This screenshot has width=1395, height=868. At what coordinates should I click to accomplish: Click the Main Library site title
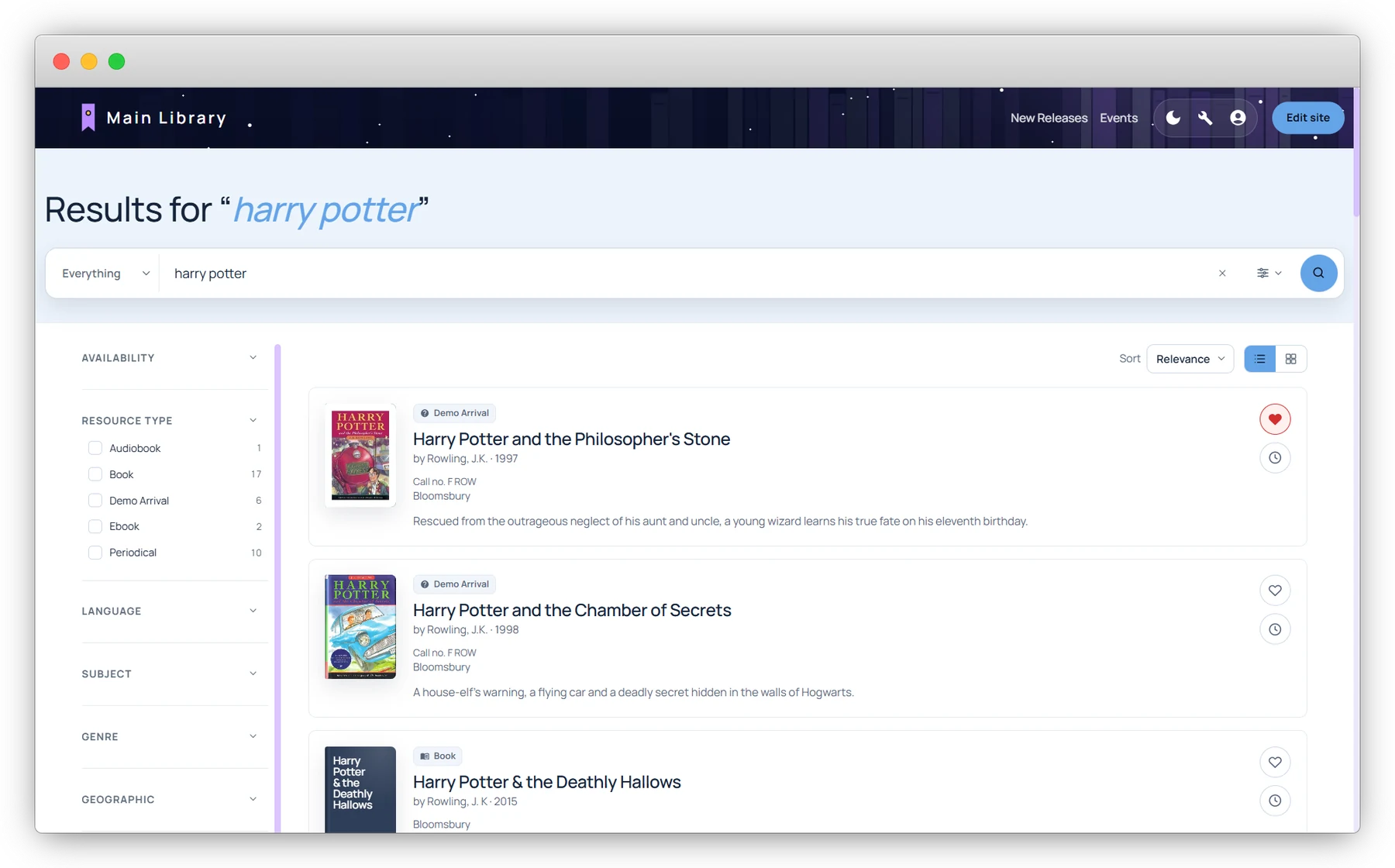pyautogui.click(x=167, y=118)
